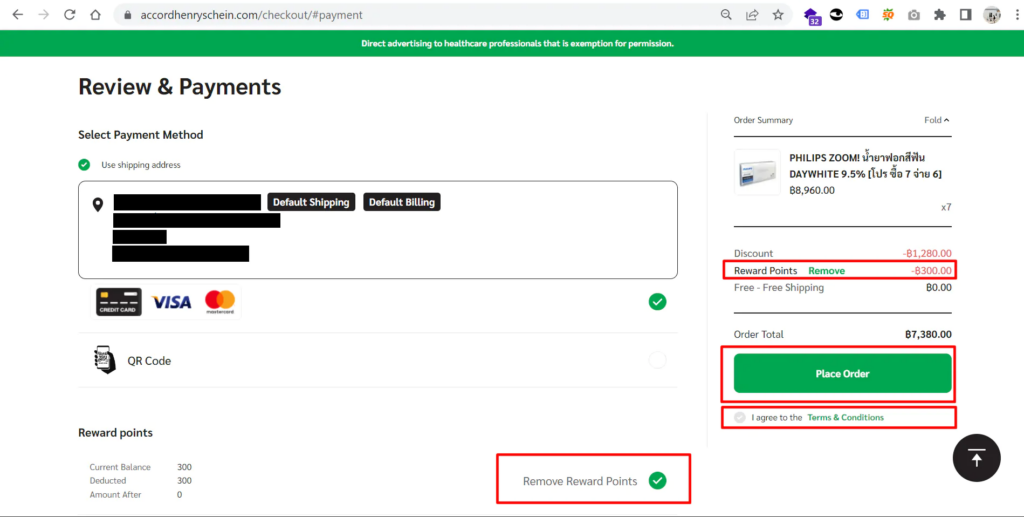Bookmark this page with star icon
This screenshot has width=1024, height=517.
click(x=778, y=15)
